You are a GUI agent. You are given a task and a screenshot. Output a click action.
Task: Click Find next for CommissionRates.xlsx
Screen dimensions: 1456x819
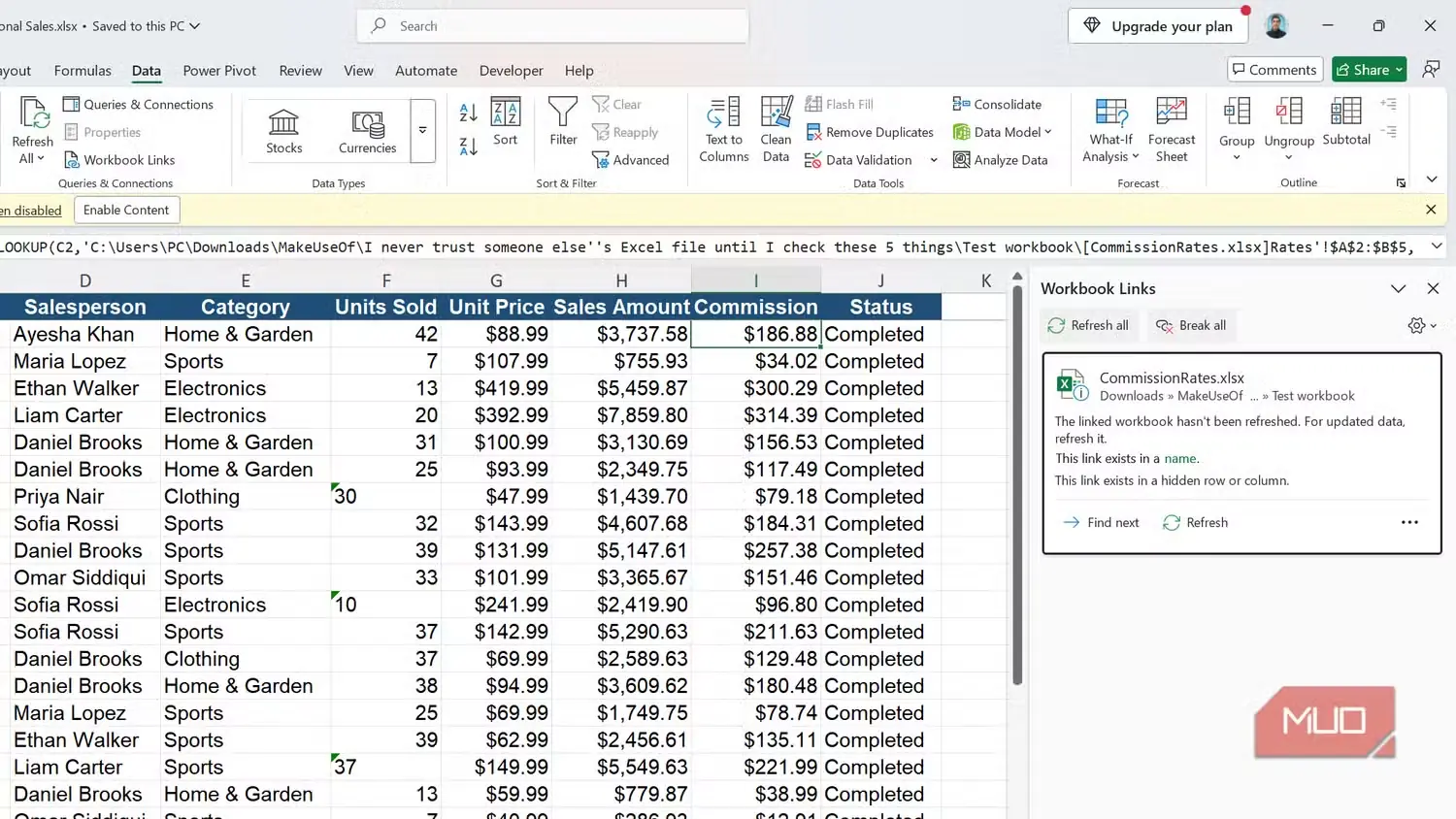(1101, 522)
